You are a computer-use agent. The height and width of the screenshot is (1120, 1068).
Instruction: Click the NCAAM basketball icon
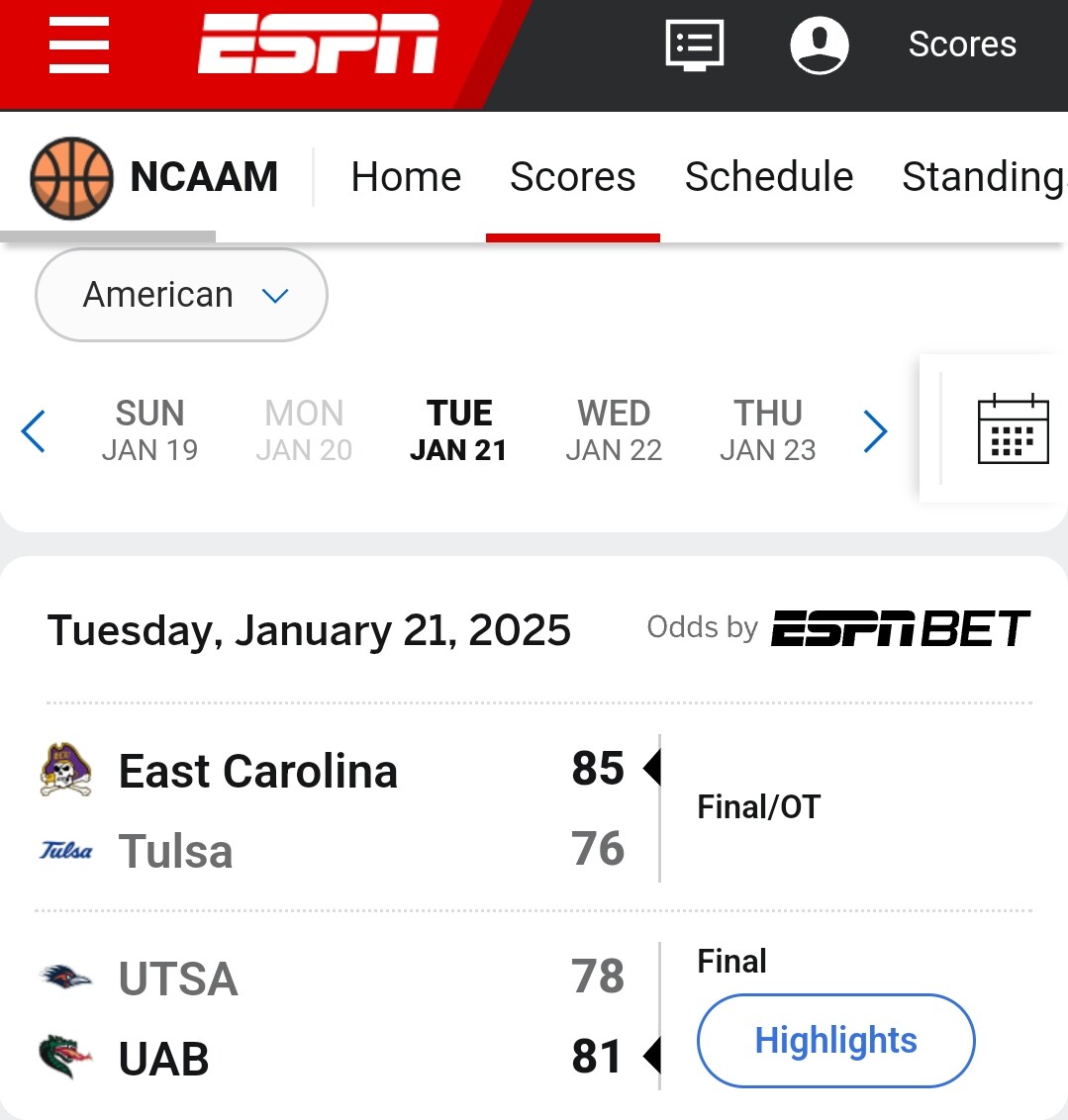pos(71,178)
